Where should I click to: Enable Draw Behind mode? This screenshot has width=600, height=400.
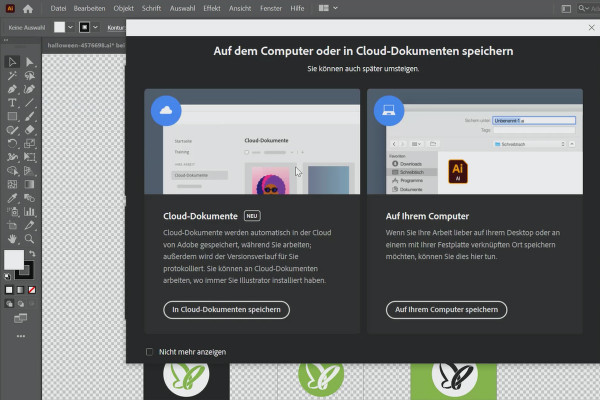pyautogui.click(x=21, y=304)
